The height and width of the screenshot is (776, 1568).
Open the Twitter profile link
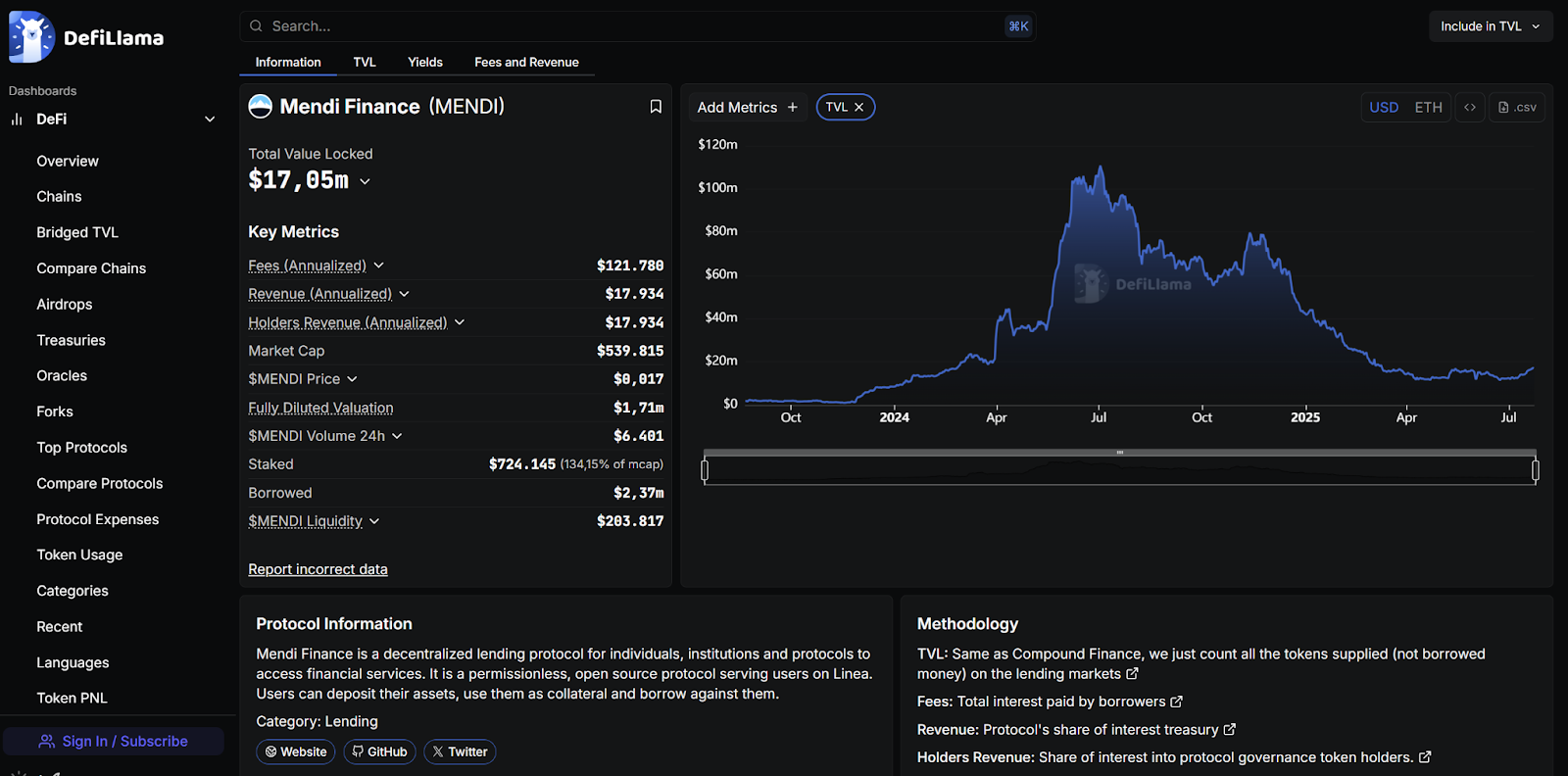(460, 752)
